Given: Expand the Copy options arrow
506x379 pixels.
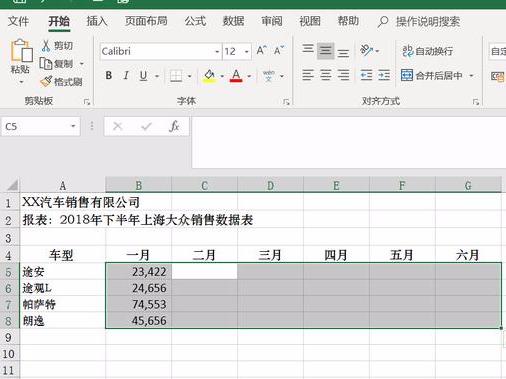Looking at the screenshot, I should [82, 63].
